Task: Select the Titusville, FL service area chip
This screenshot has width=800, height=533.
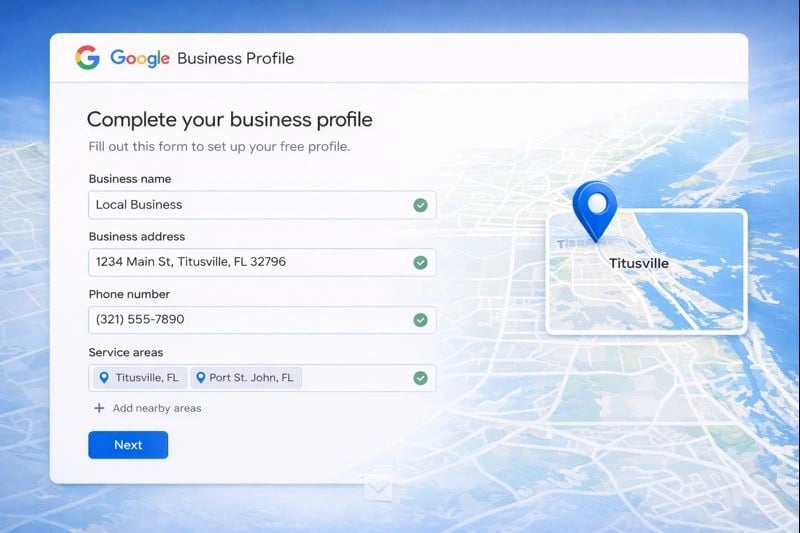Action: pos(140,378)
